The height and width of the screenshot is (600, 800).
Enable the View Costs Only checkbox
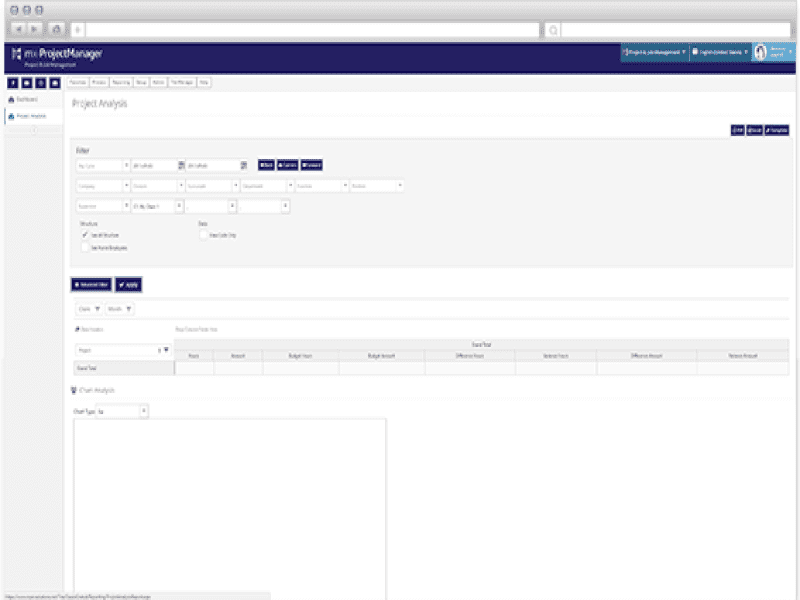click(203, 234)
